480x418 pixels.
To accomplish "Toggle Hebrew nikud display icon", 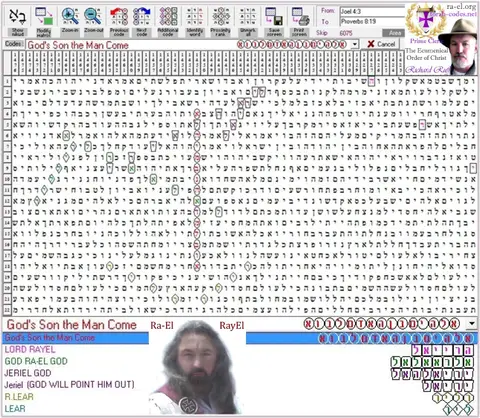I will (x=18, y=16).
